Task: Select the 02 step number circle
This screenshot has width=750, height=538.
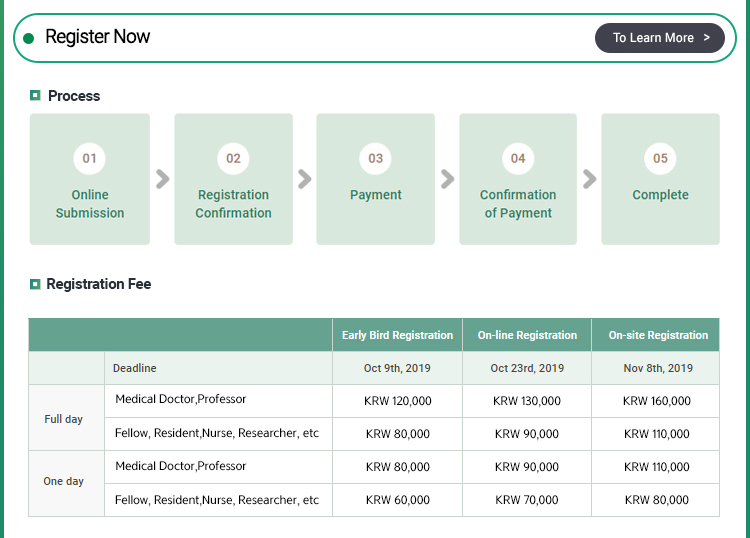Action: [x=233, y=158]
